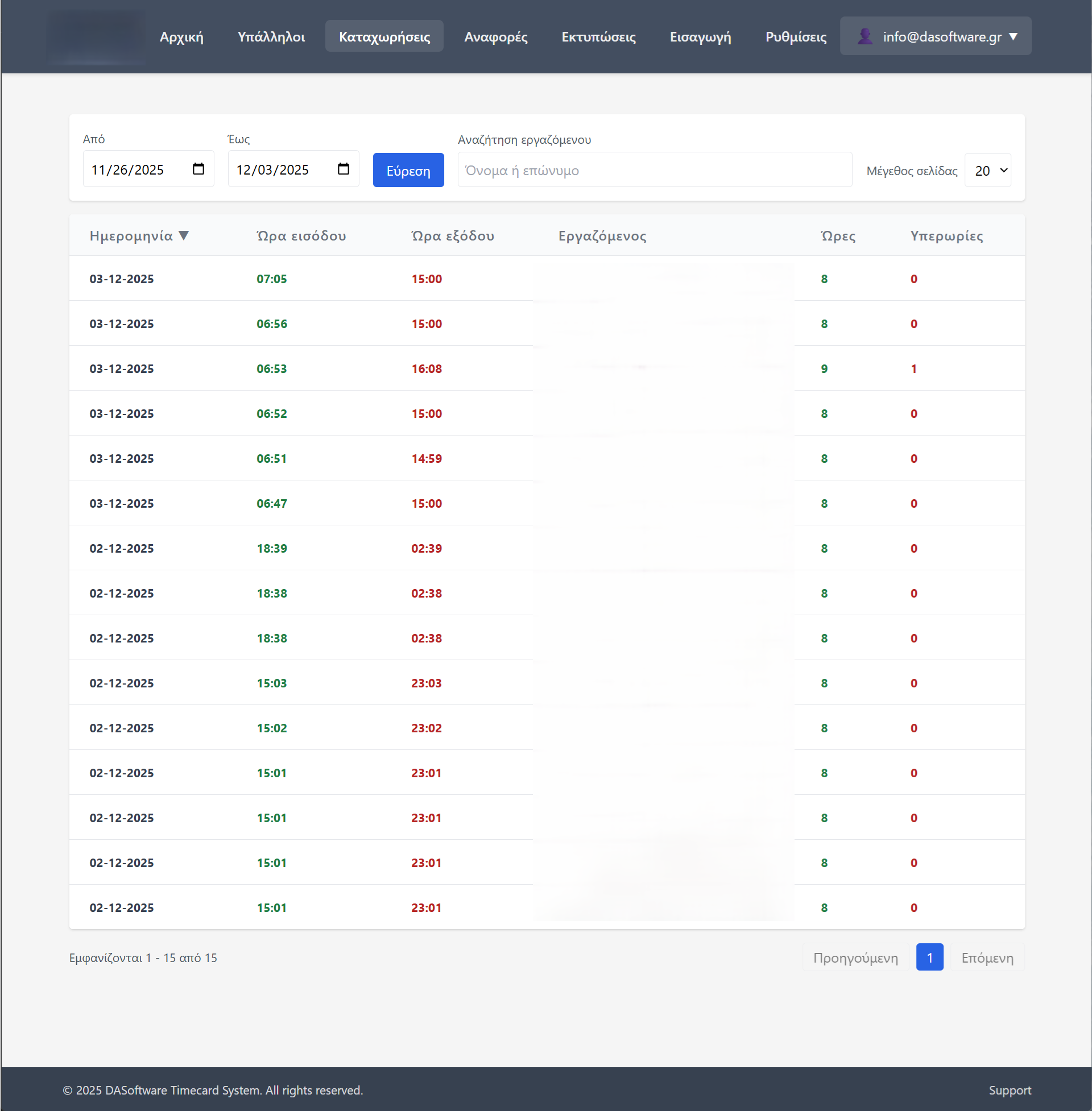Open the Από date calendar picker
The height and width of the screenshot is (1111, 1092).
click(x=198, y=169)
